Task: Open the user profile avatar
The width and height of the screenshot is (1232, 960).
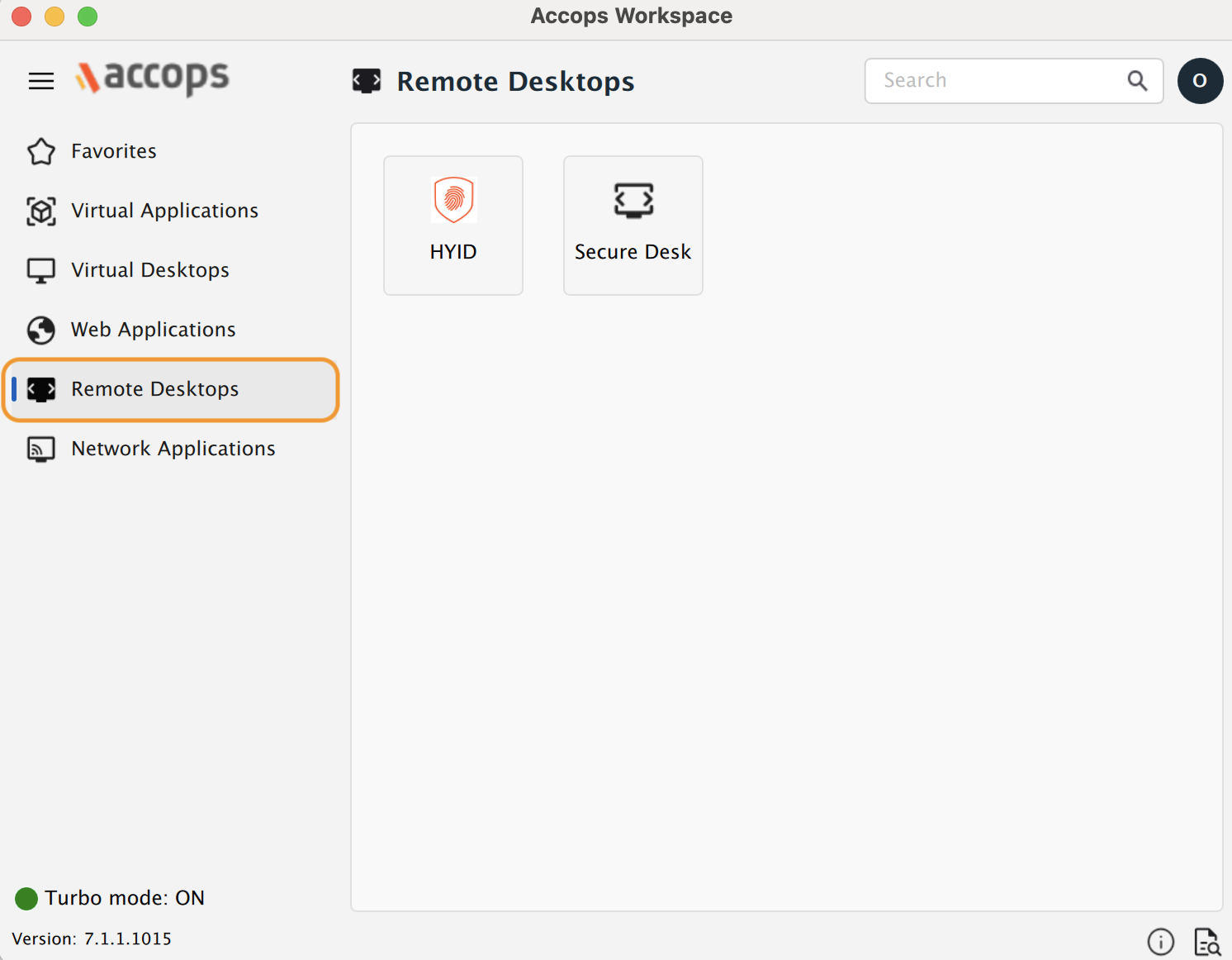Action: point(1200,81)
